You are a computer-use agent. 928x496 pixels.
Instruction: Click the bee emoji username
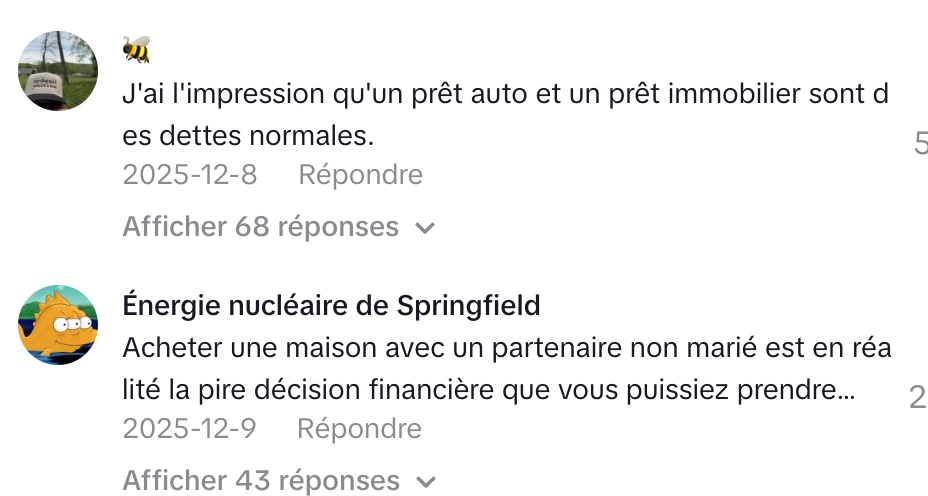[136, 49]
